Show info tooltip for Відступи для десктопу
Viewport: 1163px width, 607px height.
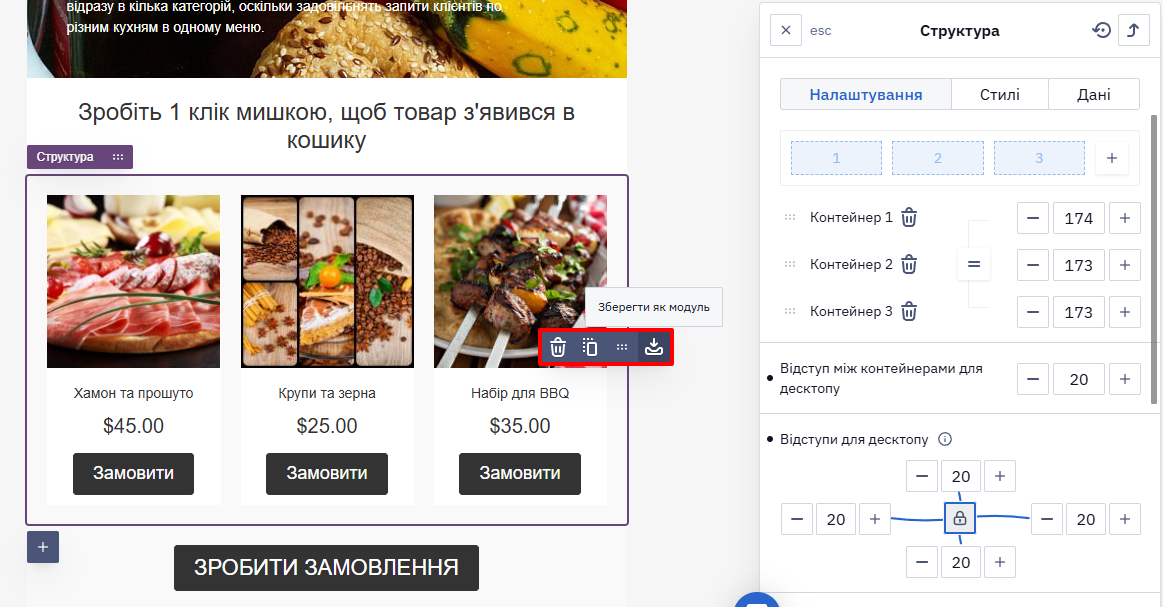945,439
